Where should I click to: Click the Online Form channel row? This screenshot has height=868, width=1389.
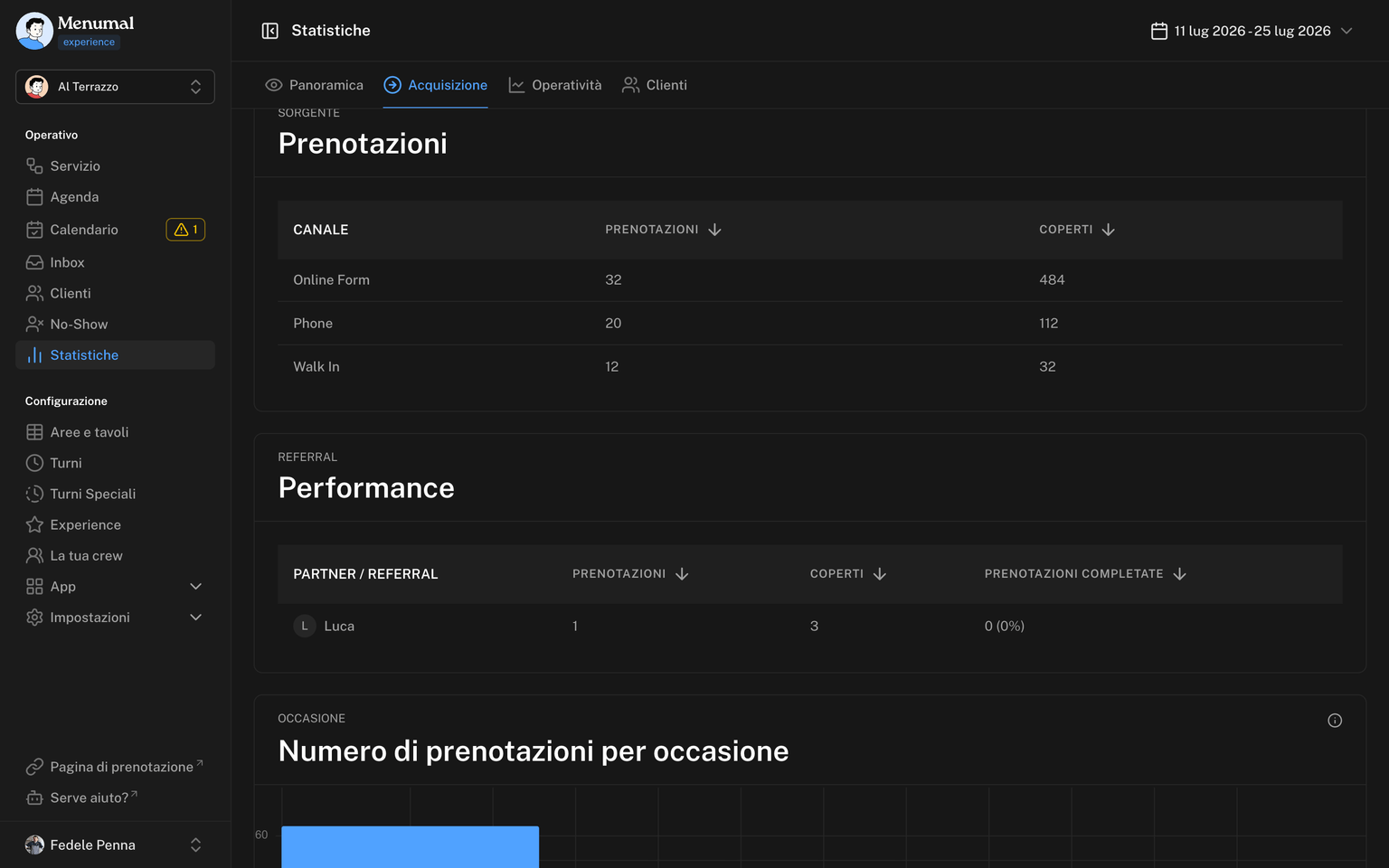tap(809, 280)
